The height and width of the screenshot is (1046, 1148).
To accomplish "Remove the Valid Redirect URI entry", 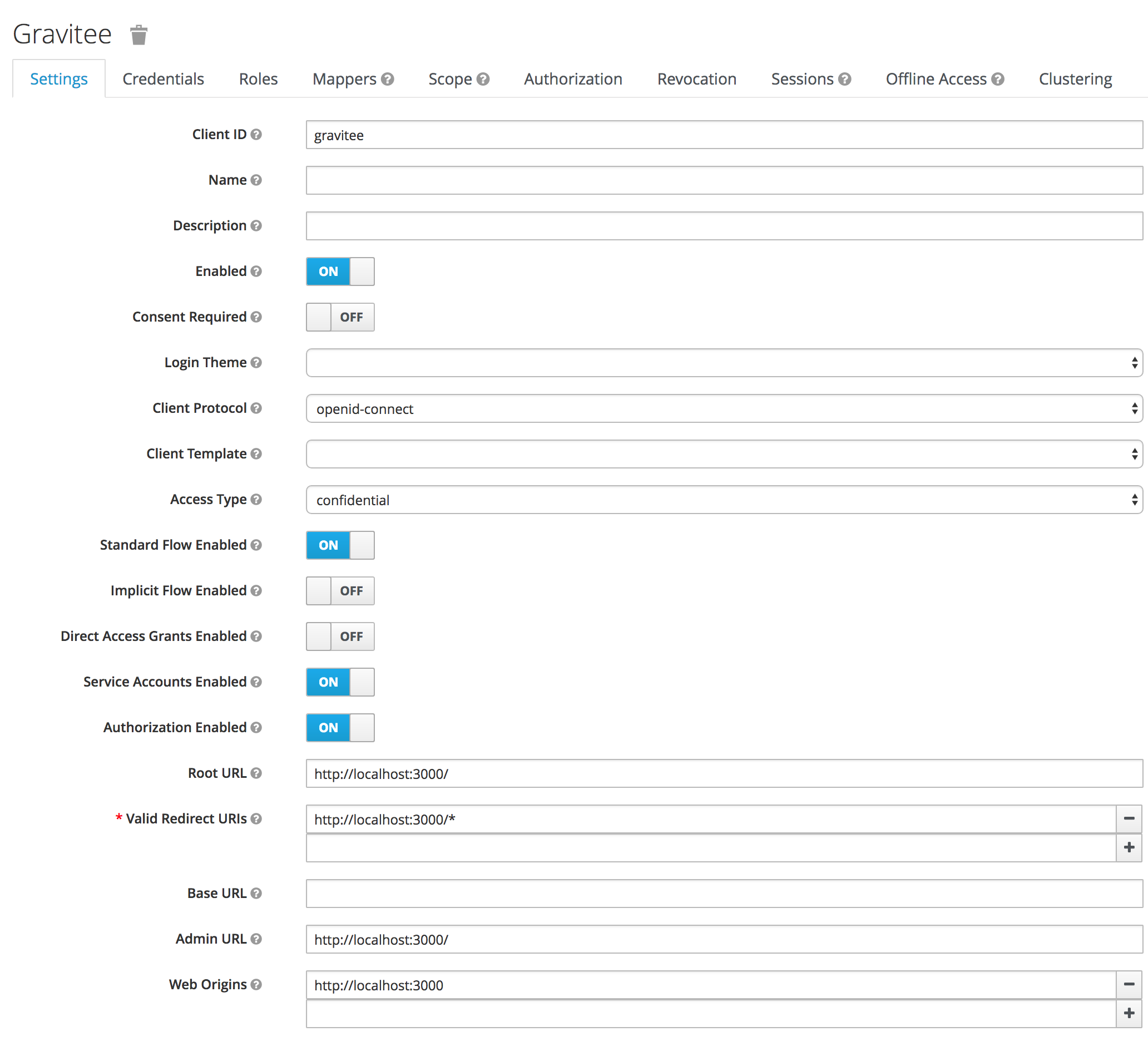I will click(1129, 818).
